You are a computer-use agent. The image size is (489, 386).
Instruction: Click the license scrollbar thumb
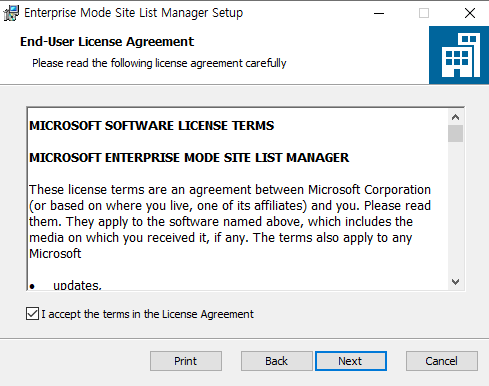coord(455,134)
